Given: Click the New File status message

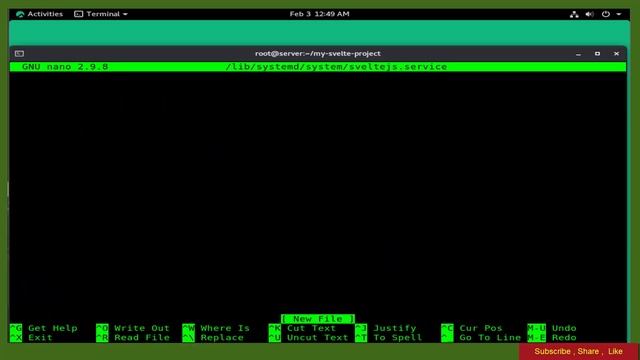Looking at the screenshot, I should click(318, 318).
